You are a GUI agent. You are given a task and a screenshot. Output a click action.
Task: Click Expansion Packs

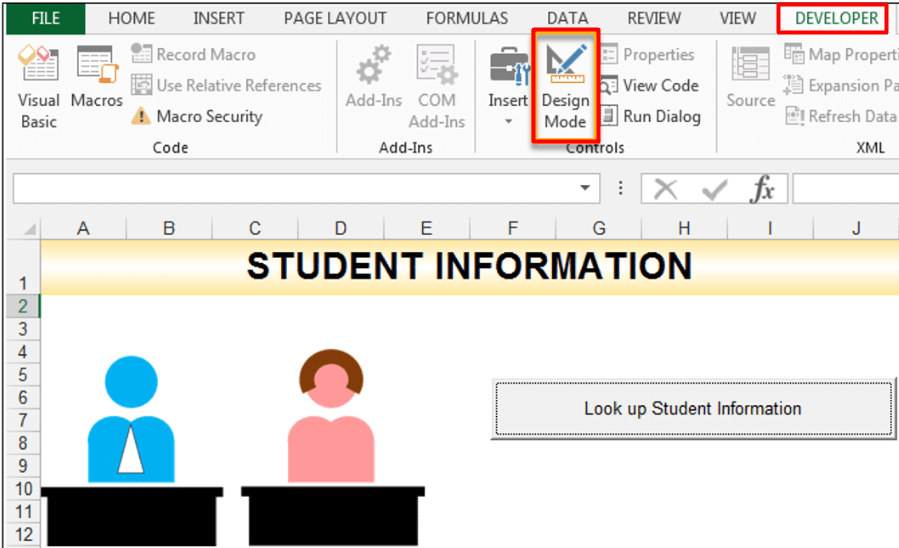(x=841, y=85)
